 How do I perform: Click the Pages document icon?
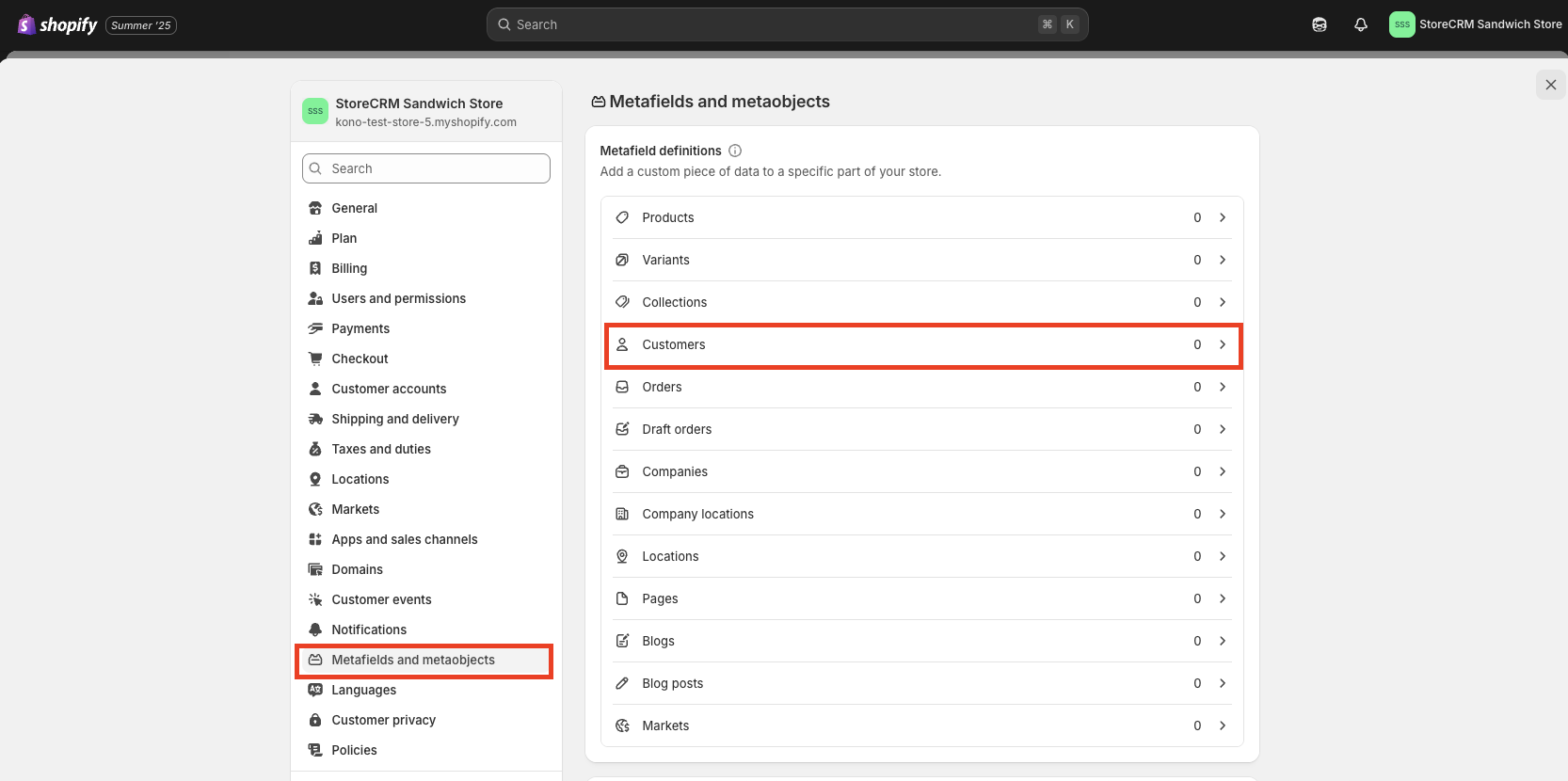622,598
